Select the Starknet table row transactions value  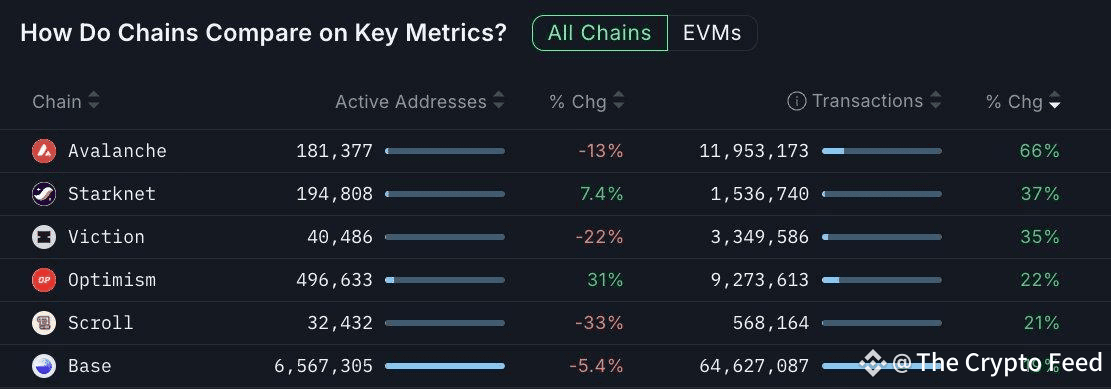pyautogui.click(x=760, y=194)
